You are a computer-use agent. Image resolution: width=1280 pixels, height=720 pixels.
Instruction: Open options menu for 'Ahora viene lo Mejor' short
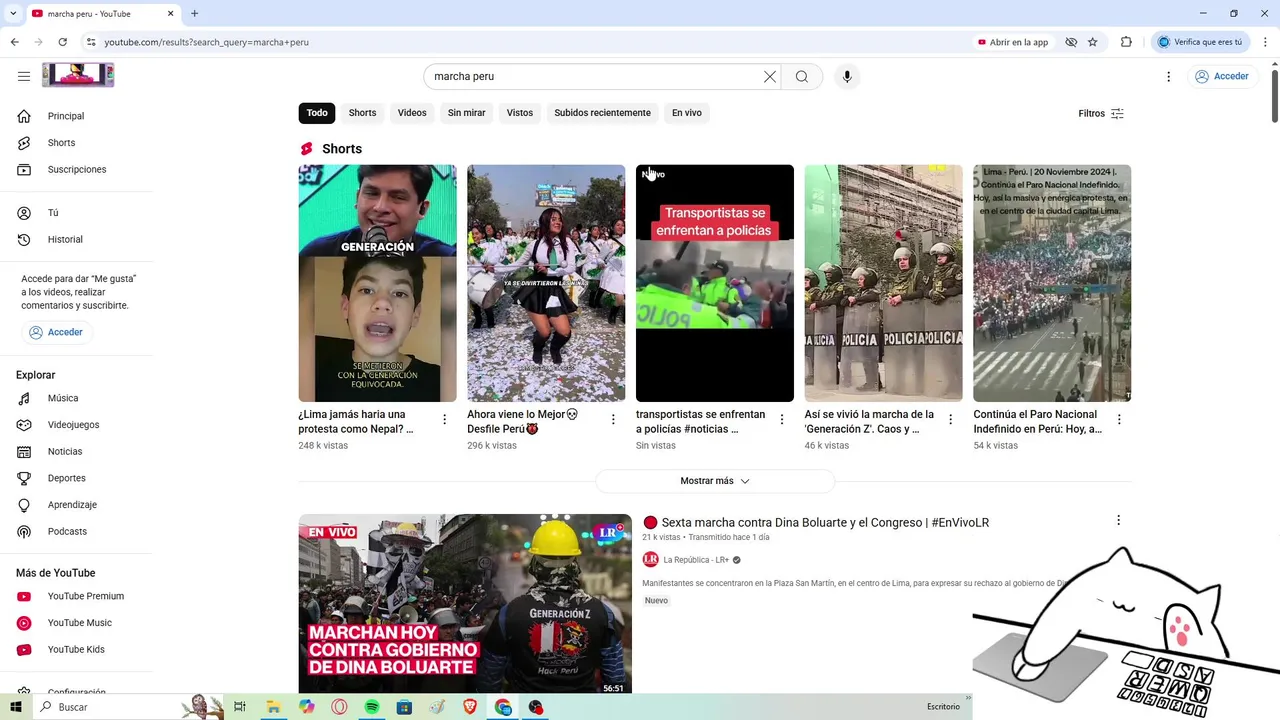pyautogui.click(x=613, y=420)
